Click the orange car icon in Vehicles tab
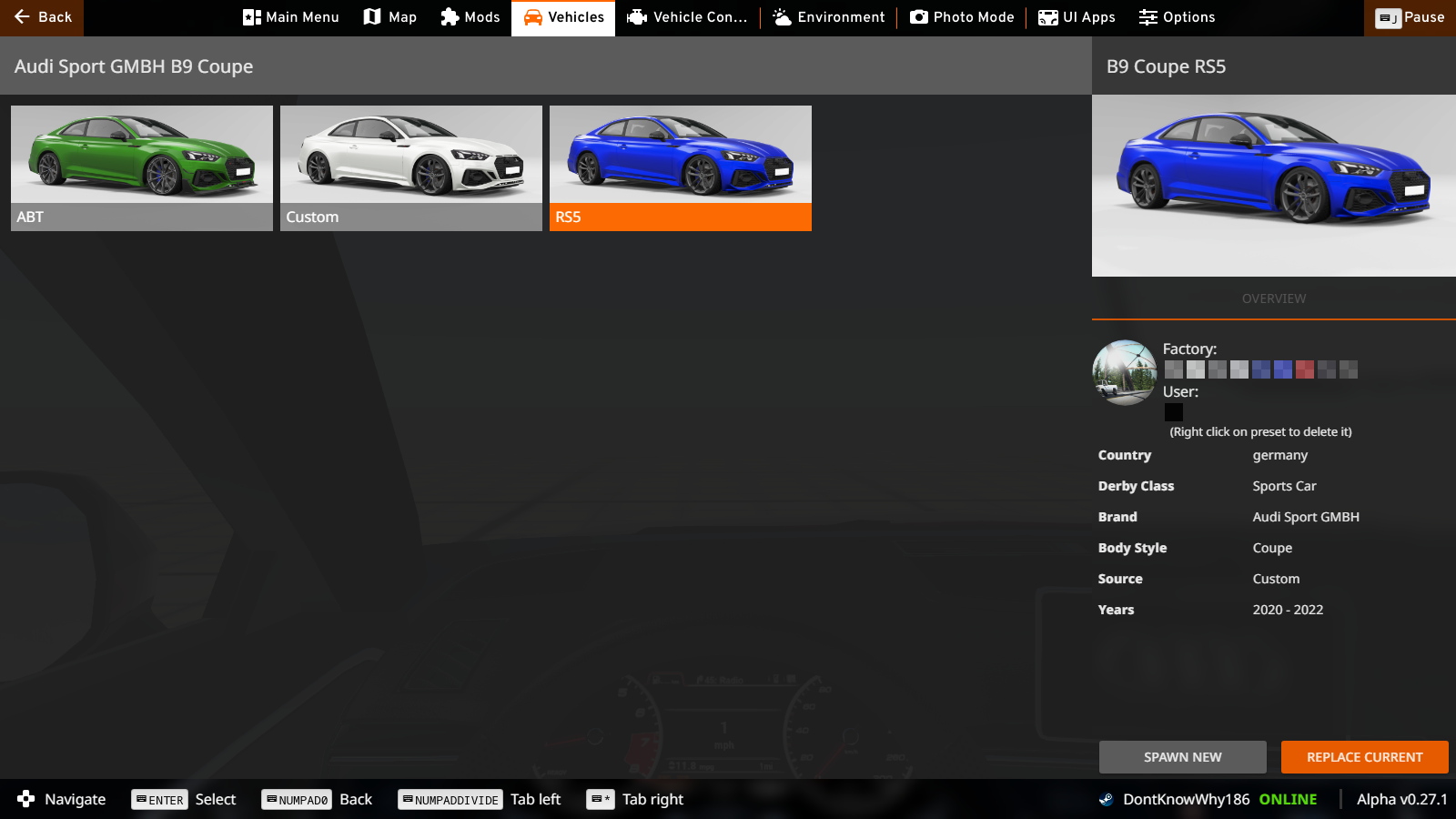1456x819 pixels. click(532, 17)
